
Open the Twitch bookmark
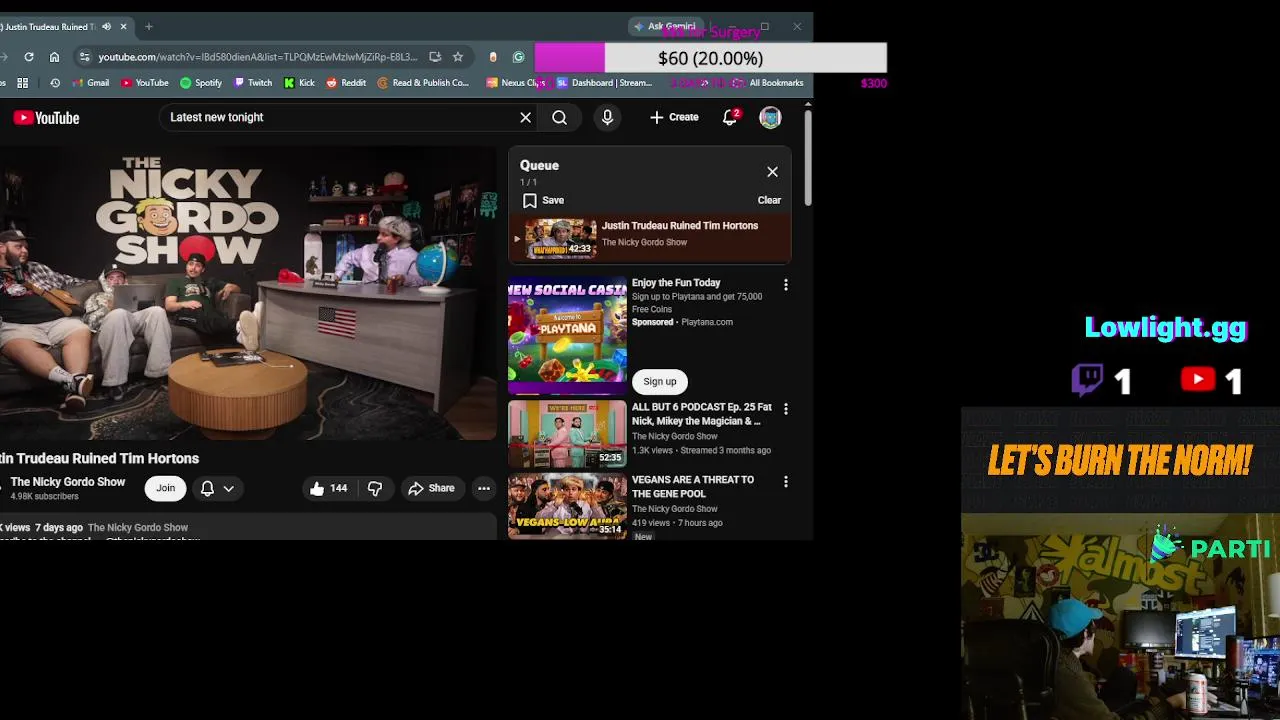253,83
